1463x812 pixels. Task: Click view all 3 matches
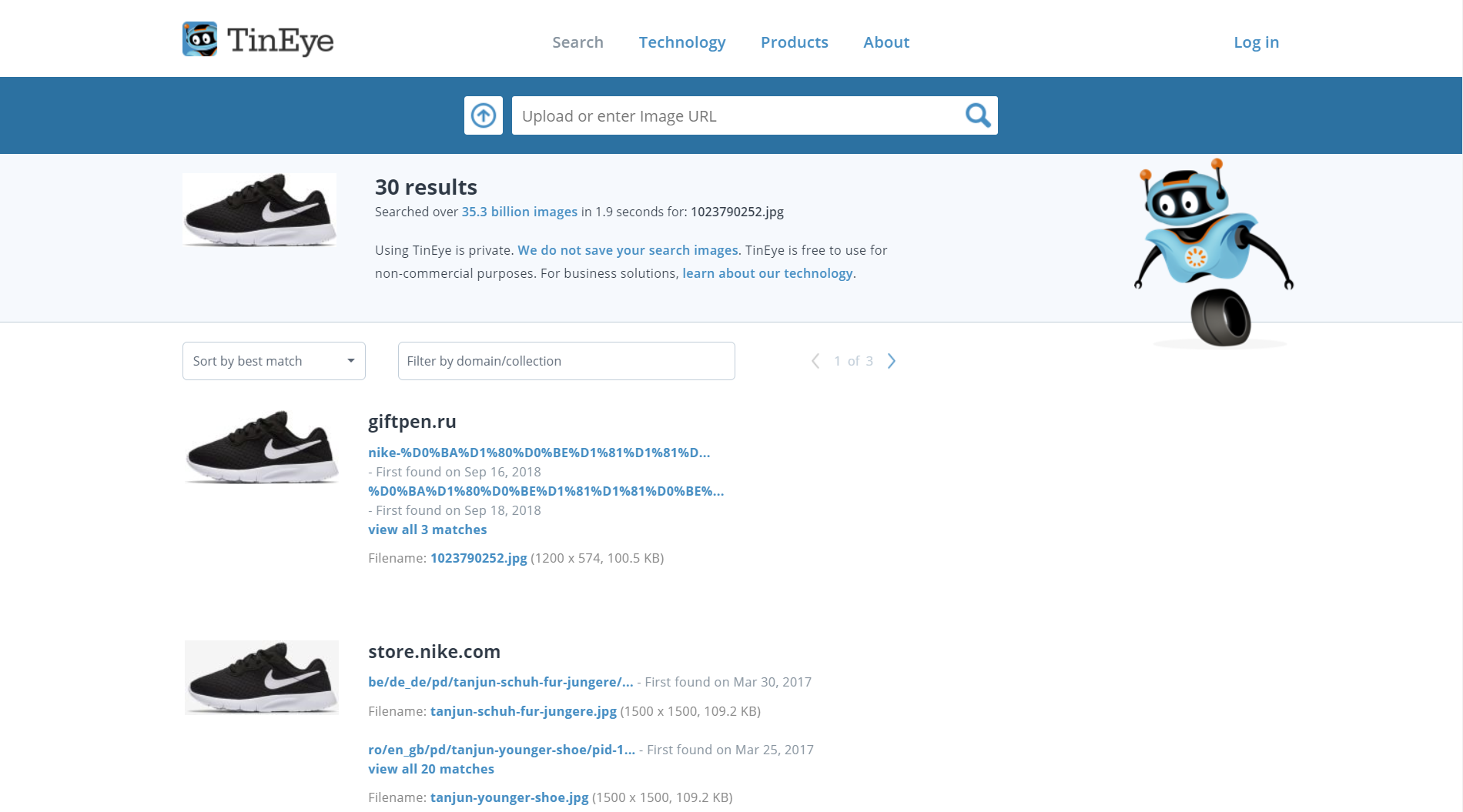pyautogui.click(x=427, y=530)
